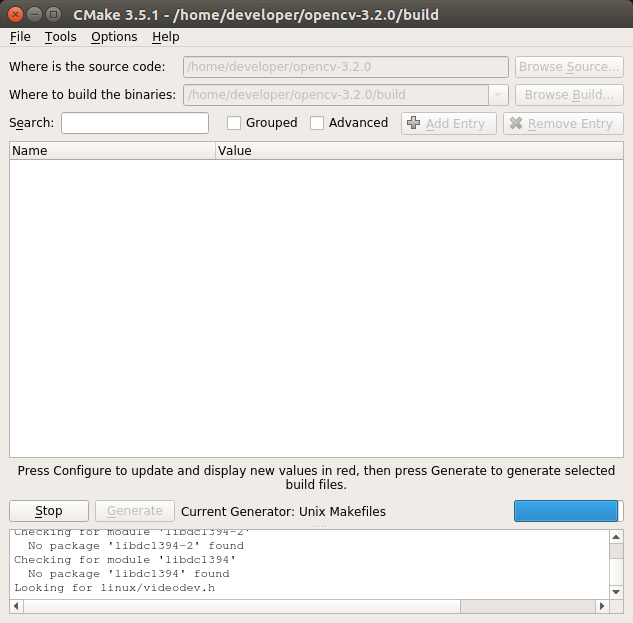Click the window minimize button

[34, 15]
